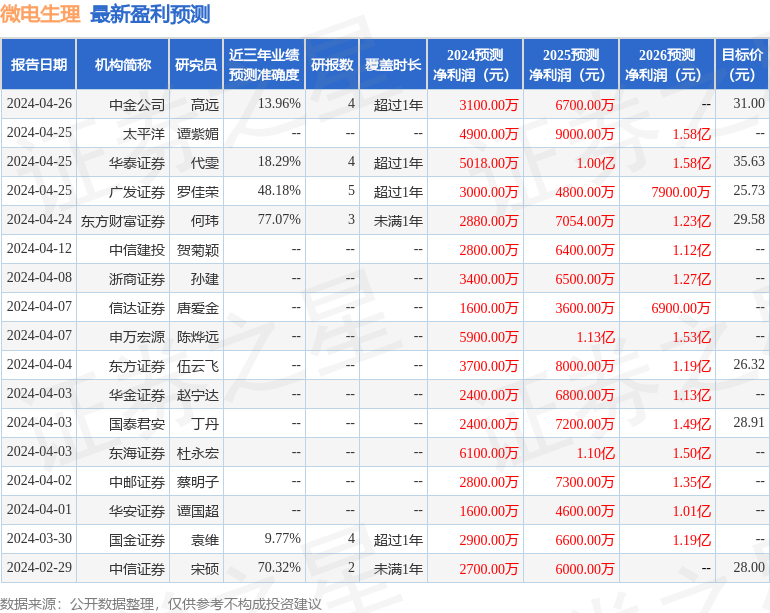The image size is (770, 613).
Task: Click institution 华安证券
Action: [x=137, y=510]
